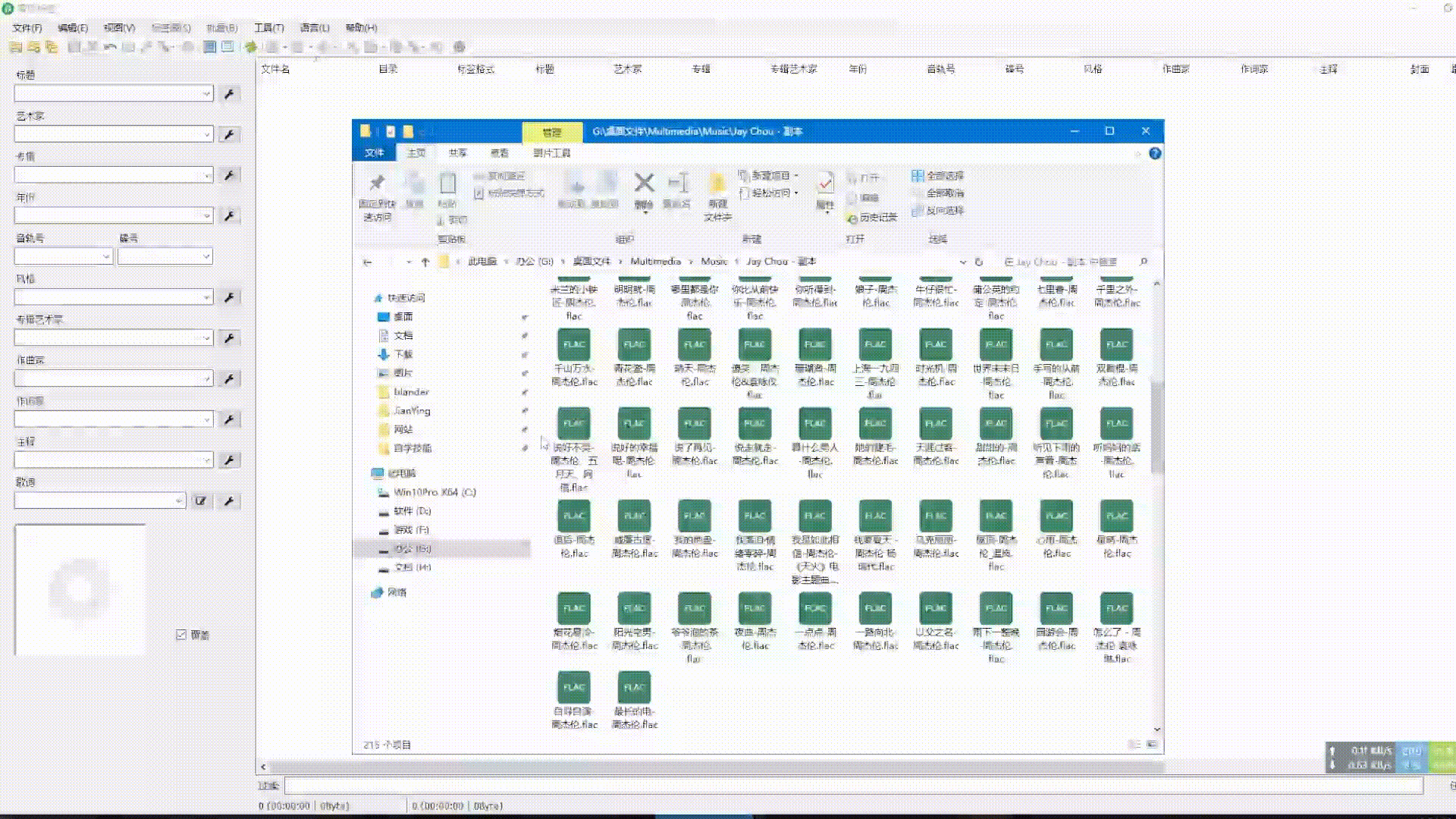Select 千山万水-周杰伦.flac file thumbnail

[x=574, y=345]
